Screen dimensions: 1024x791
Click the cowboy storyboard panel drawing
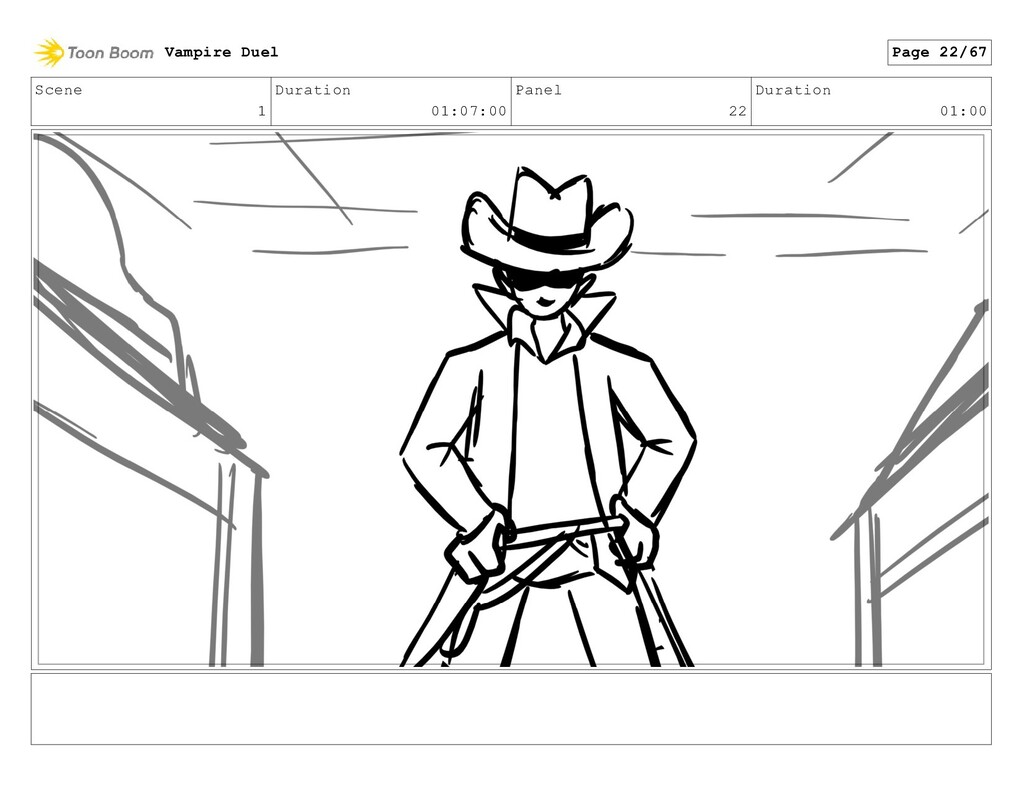pos(511,400)
